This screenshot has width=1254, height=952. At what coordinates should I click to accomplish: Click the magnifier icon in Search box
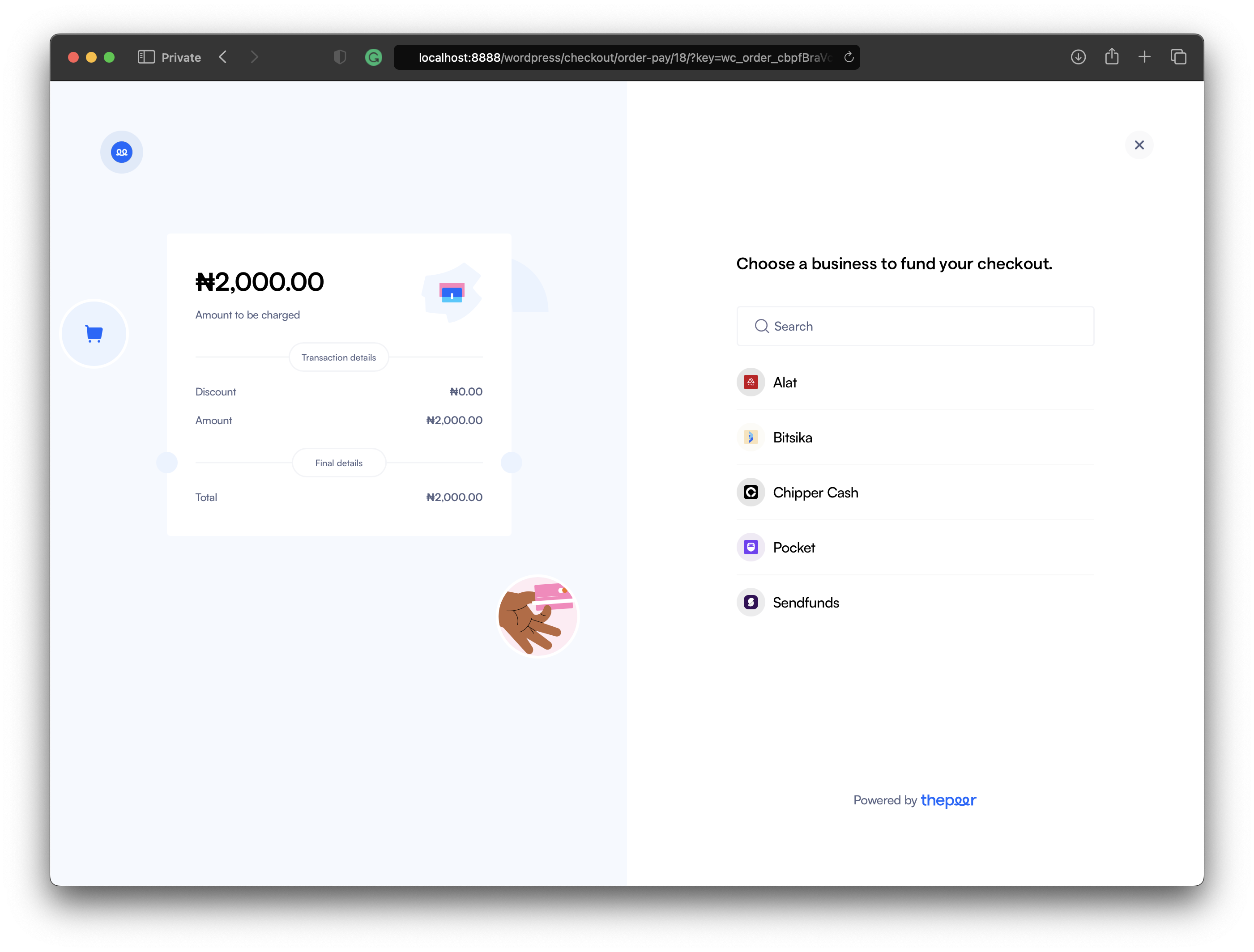[761, 327]
